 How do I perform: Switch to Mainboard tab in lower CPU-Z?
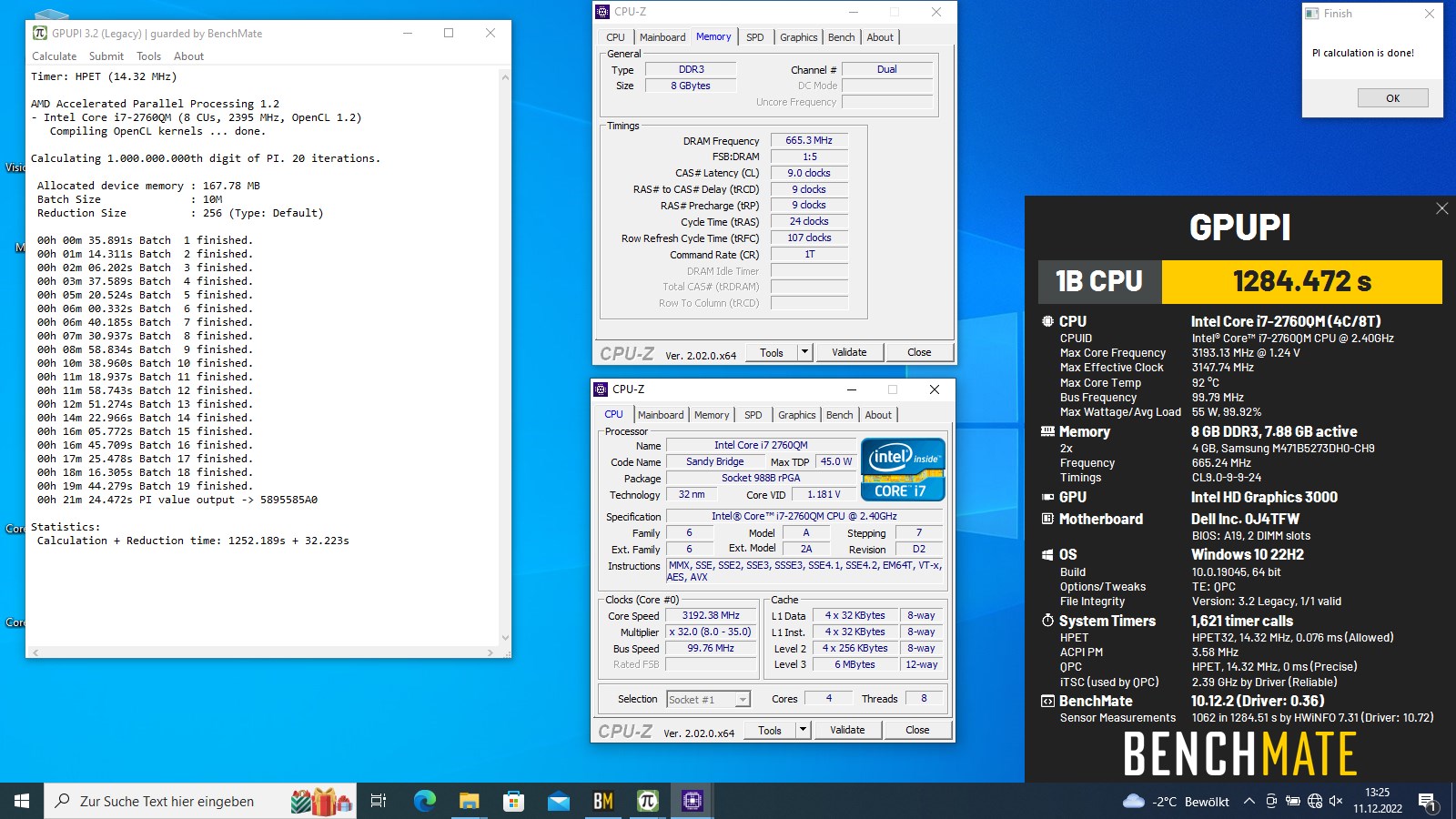pyautogui.click(x=661, y=415)
